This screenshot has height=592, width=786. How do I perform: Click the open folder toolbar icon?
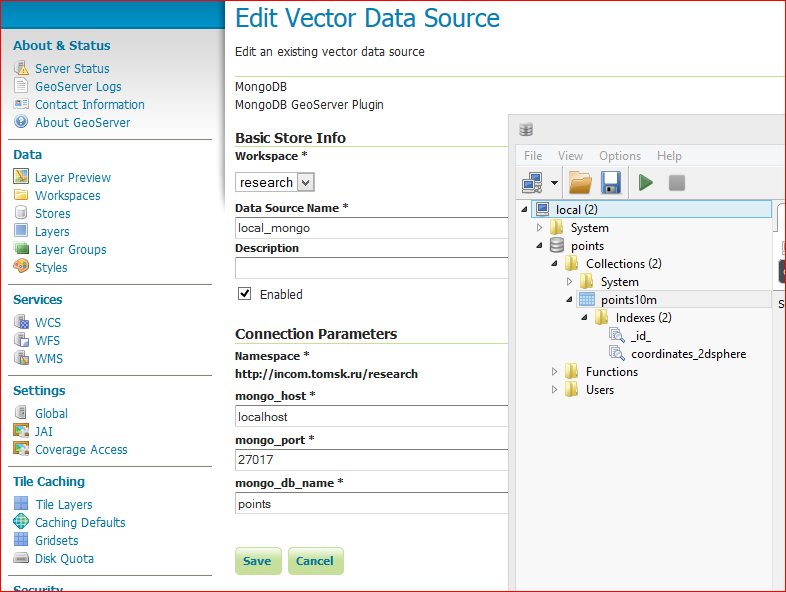[580, 183]
